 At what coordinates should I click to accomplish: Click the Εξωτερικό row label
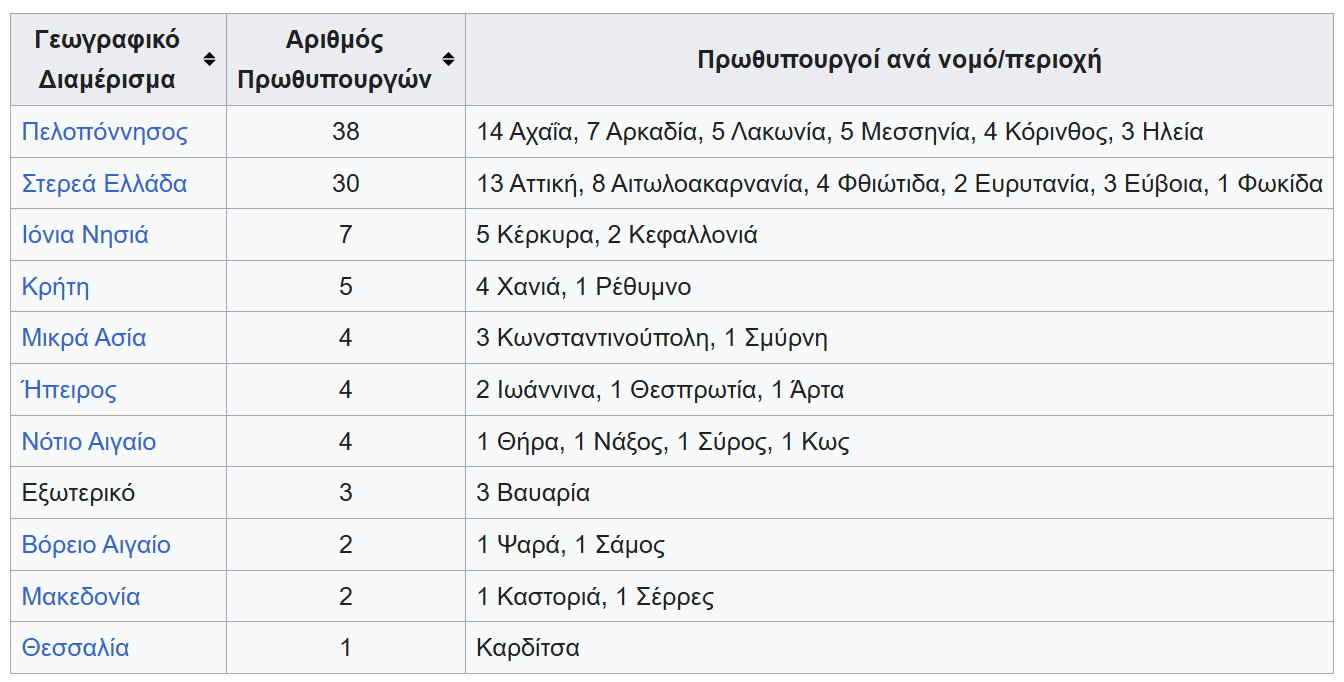(x=78, y=493)
